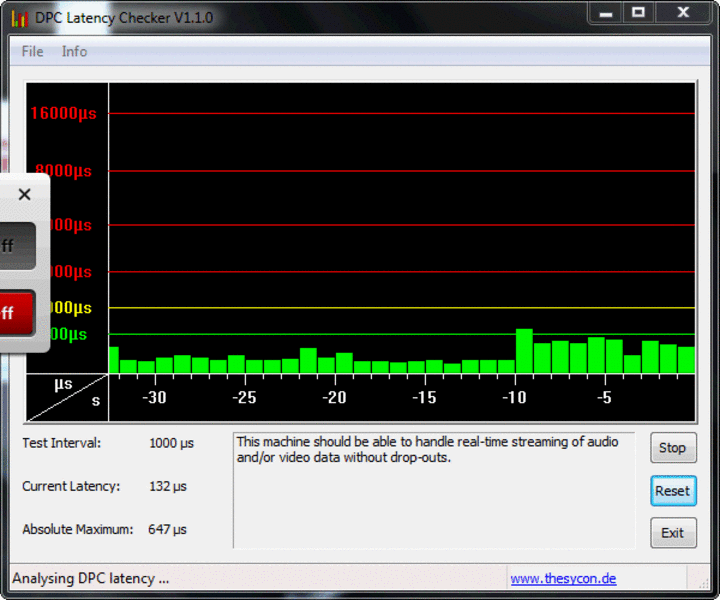Maximize the DPC Latency Checker window
Viewport: 720px width, 600px height.
pyautogui.click(x=638, y=13)
